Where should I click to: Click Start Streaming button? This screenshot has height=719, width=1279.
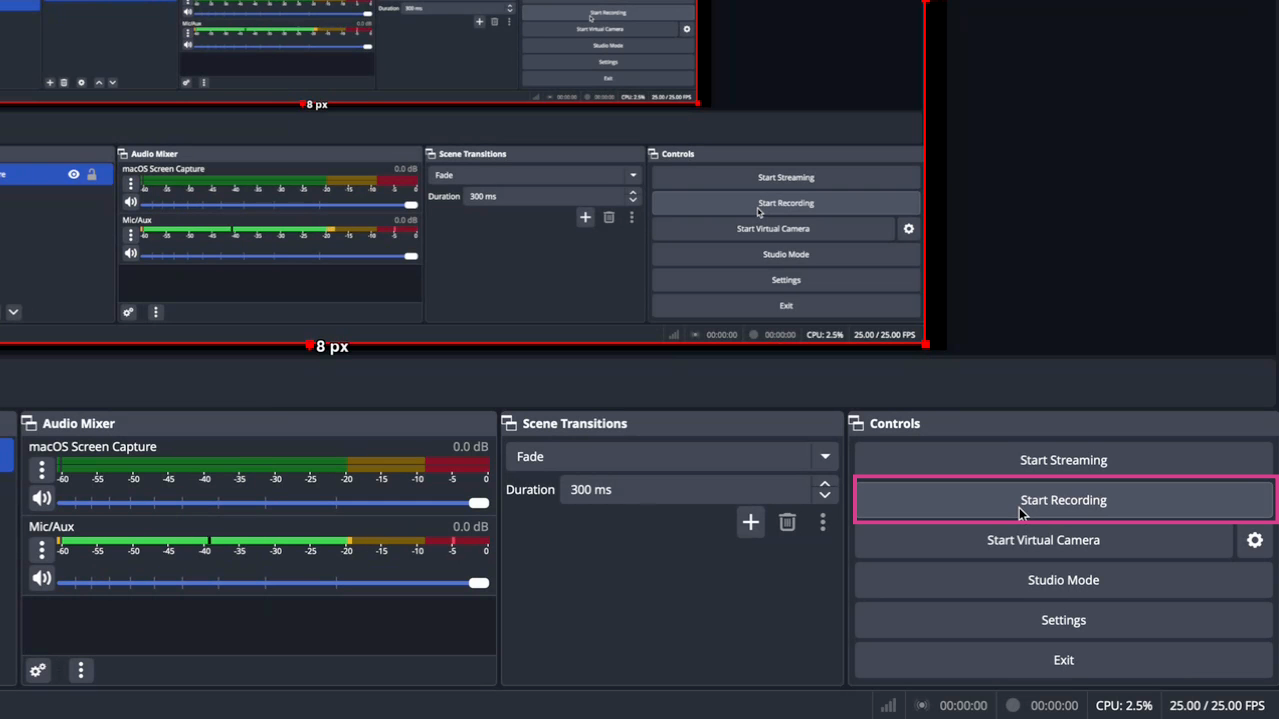pyautogui.click(x=1063, y=460)
